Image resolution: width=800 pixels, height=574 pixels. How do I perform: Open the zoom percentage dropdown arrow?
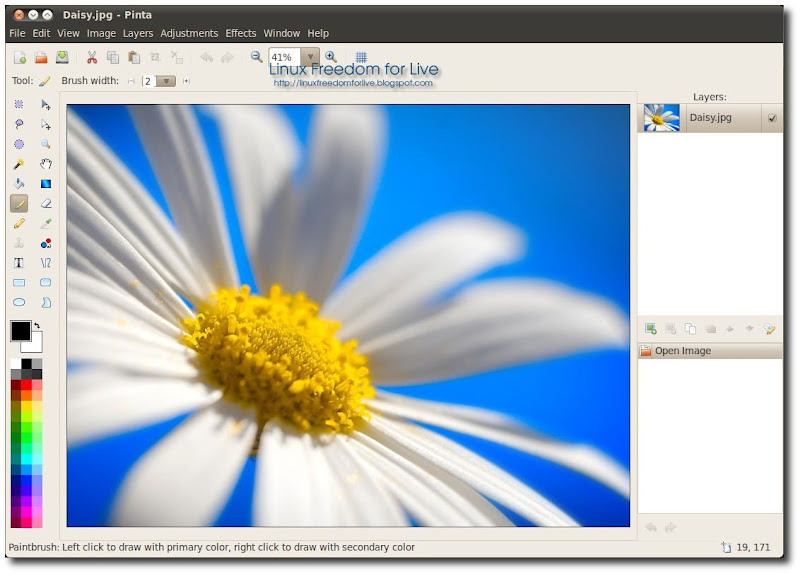tap(310, 57)
